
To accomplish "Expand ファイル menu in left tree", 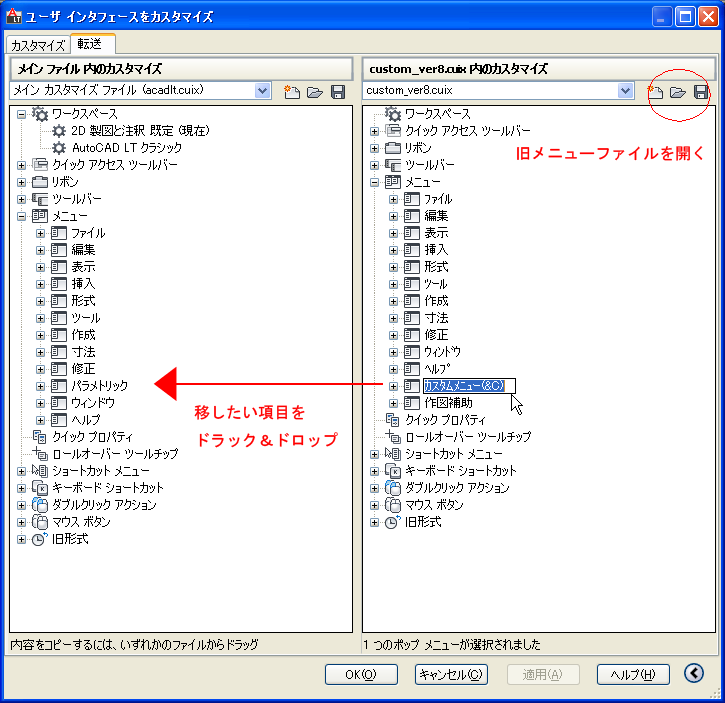I will tap(40, 233).
